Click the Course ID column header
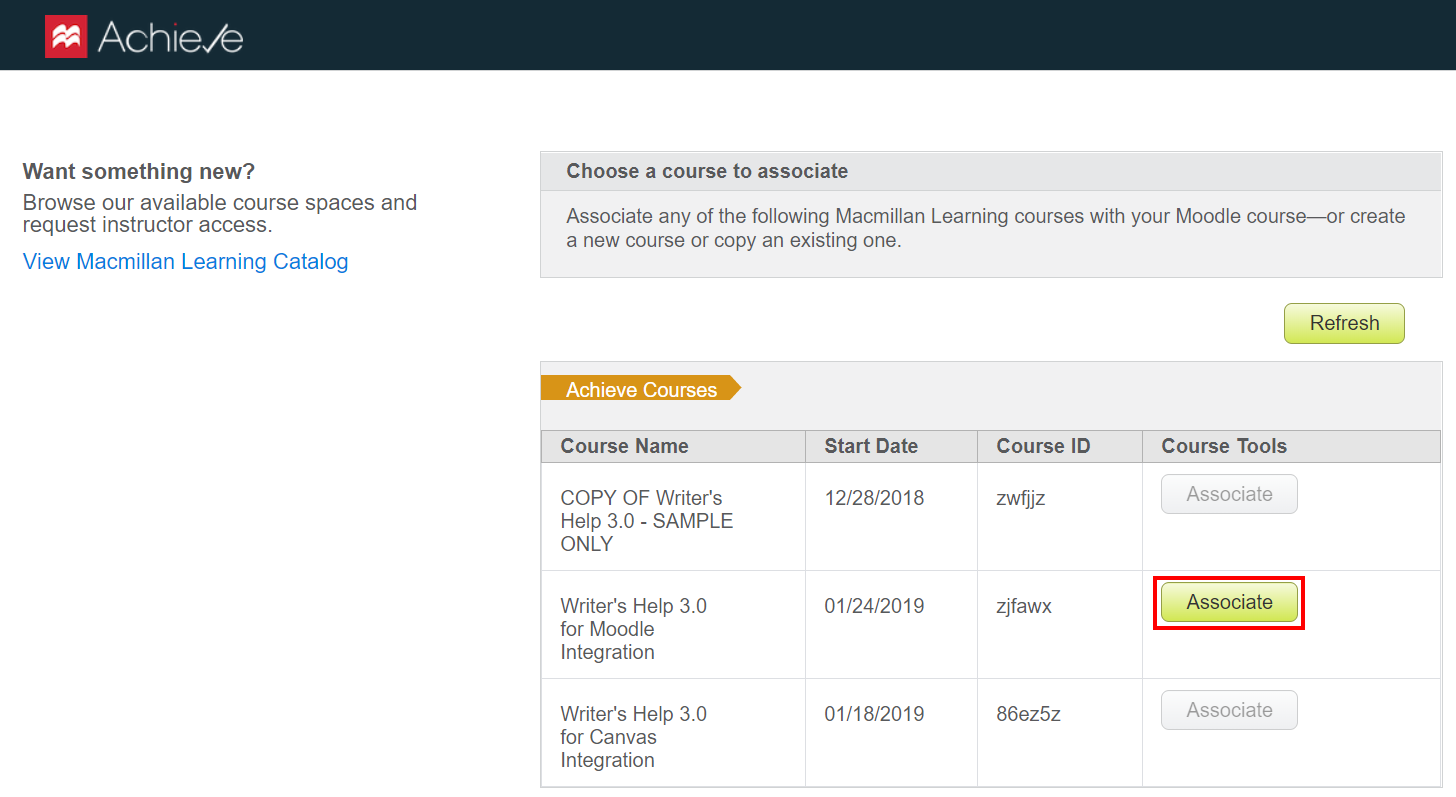Viewport: 1456px width, 797px height. (x=1043, y=446)
